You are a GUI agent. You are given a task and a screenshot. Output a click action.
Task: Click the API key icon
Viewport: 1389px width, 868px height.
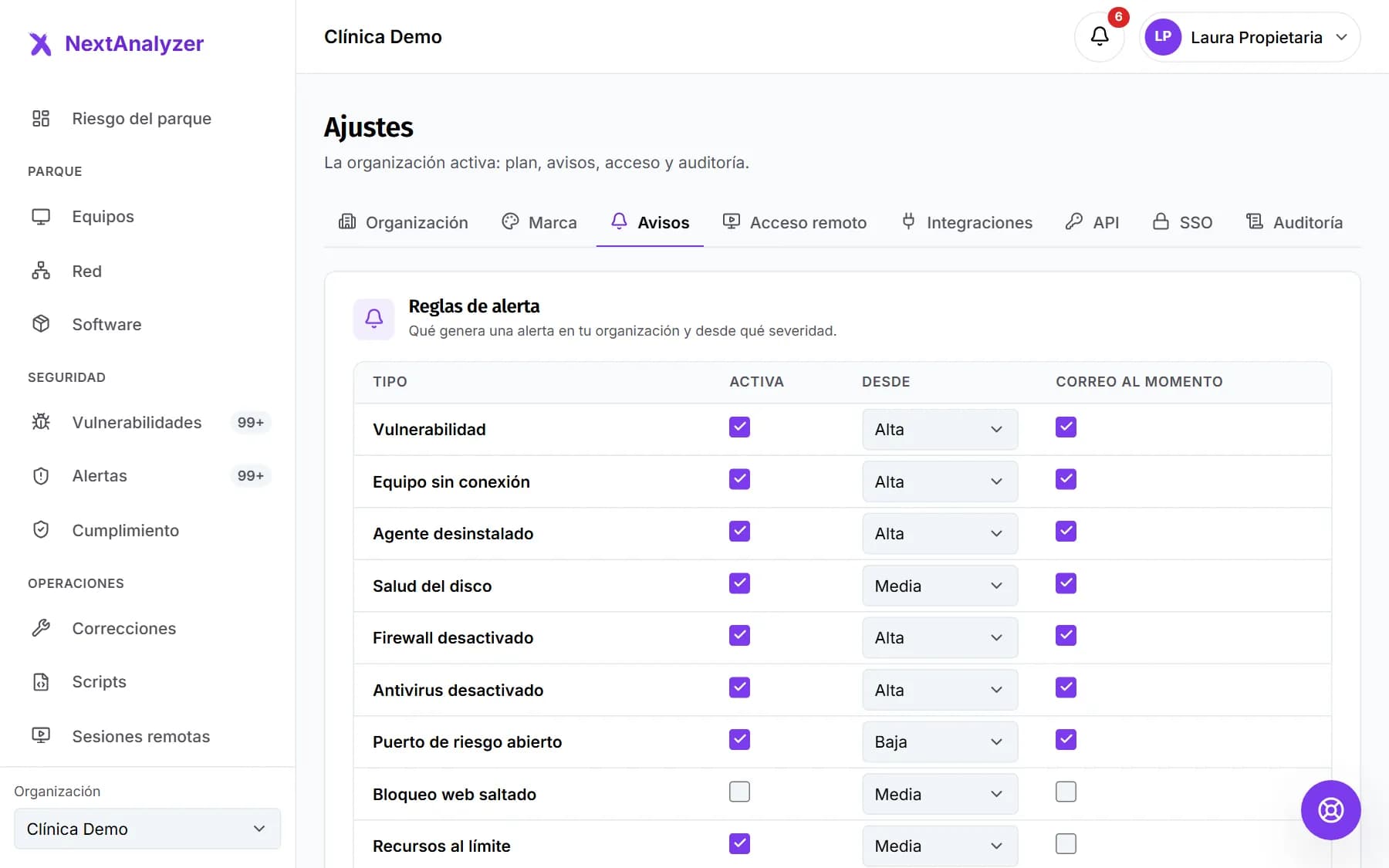coord(1073,222)
